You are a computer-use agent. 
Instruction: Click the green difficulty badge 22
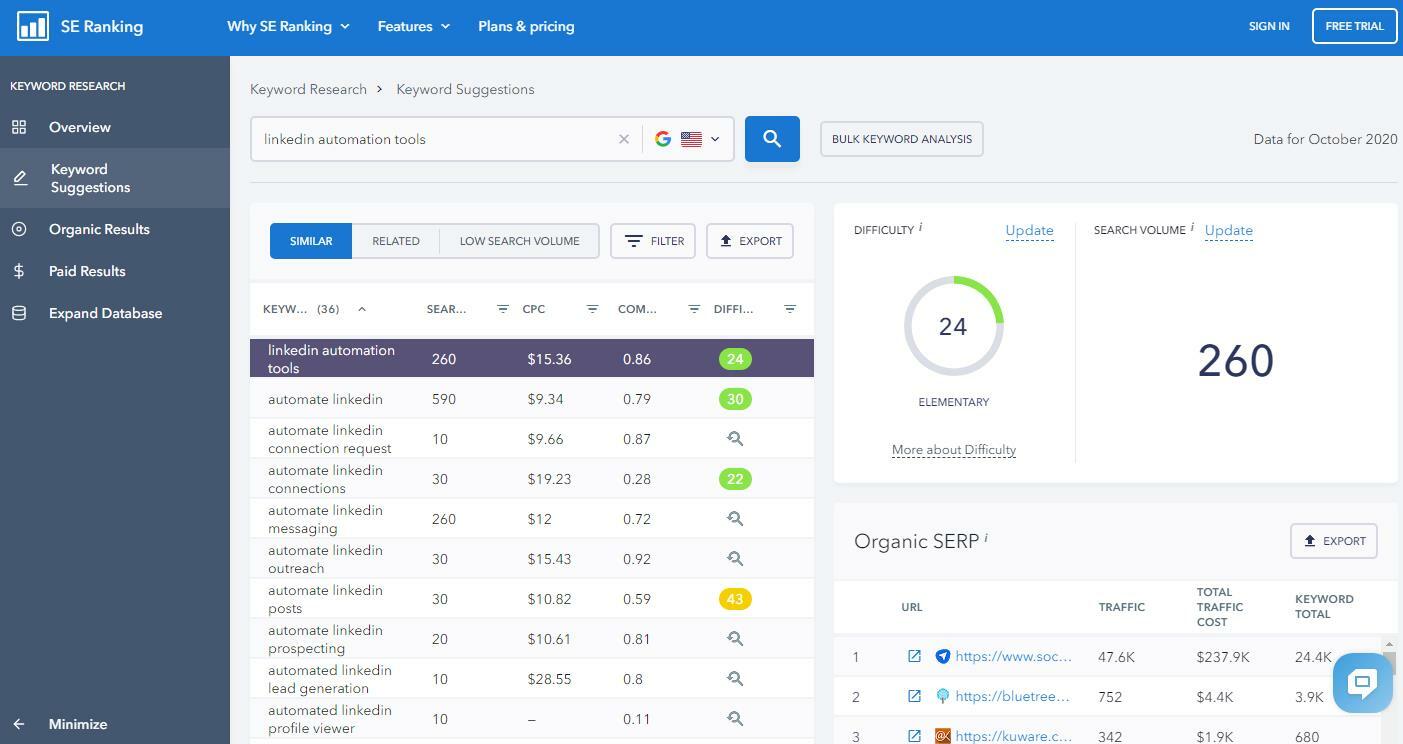tap(735, 479)
